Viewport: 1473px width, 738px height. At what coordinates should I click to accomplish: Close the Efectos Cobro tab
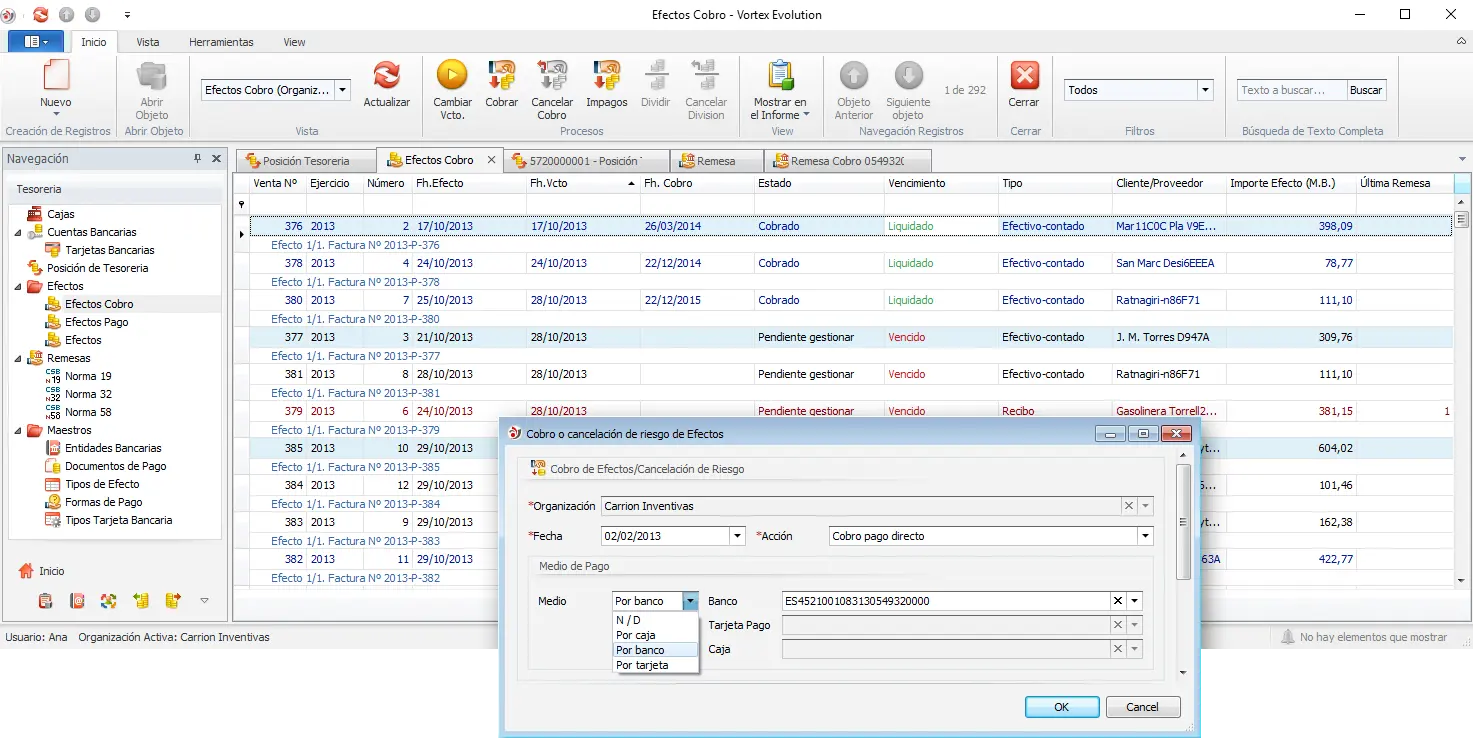491,160
